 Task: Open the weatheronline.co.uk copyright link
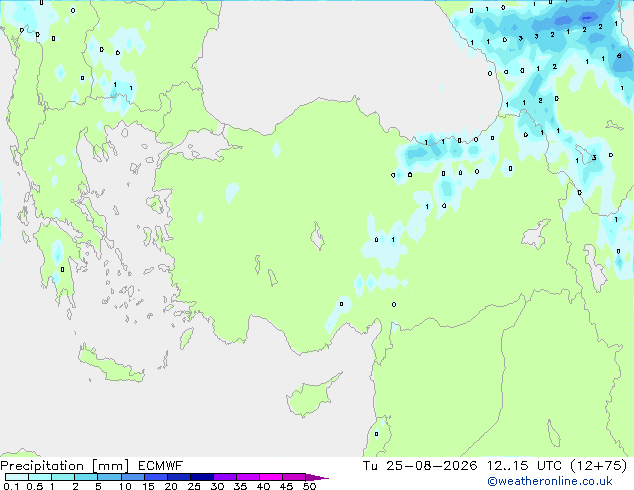tap(549, 481)
